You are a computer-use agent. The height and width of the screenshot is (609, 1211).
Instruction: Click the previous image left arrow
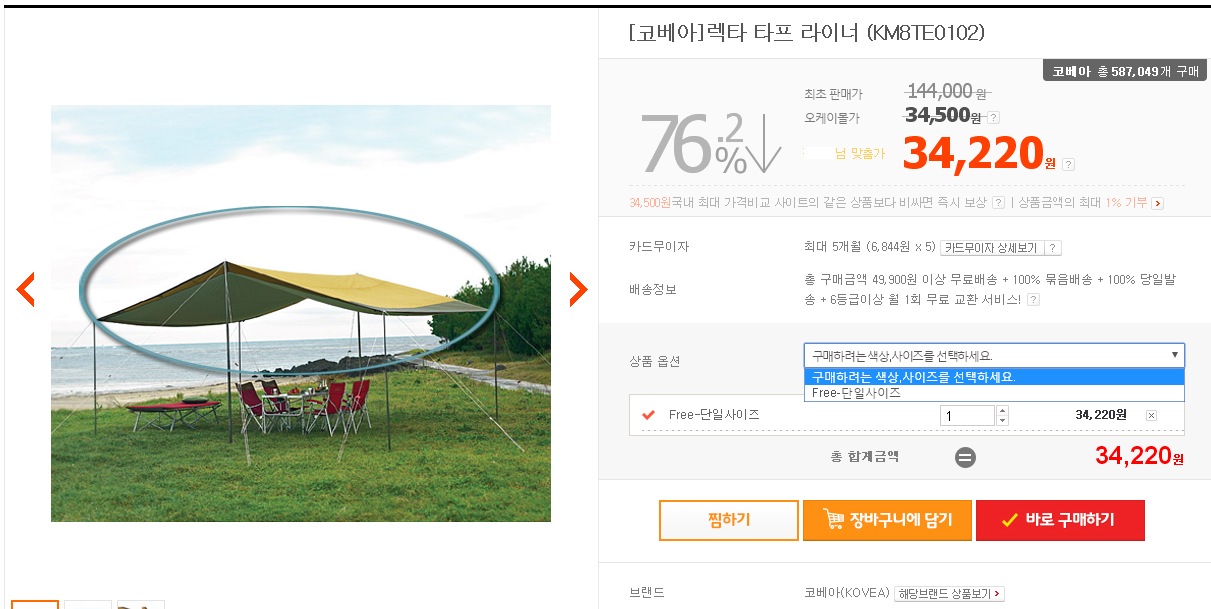click(26, 289)
